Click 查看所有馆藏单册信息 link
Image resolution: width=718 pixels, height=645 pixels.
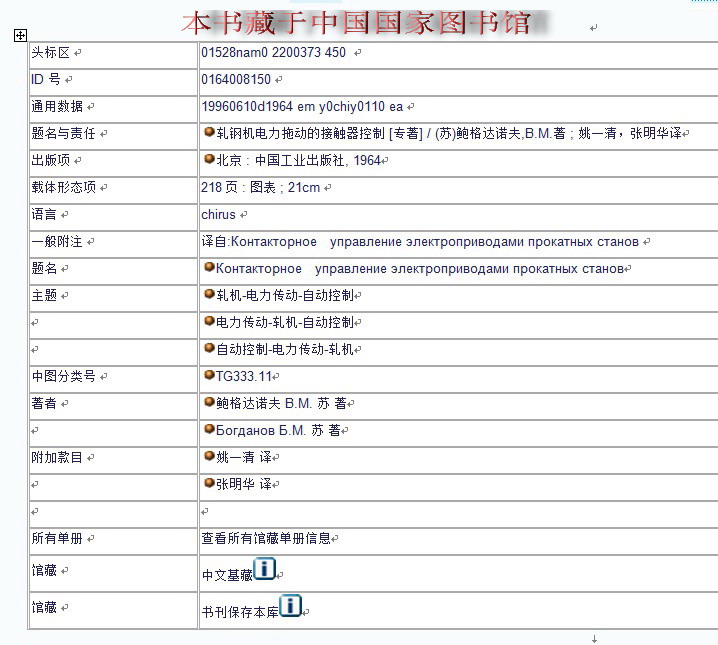tap(266, 539)
